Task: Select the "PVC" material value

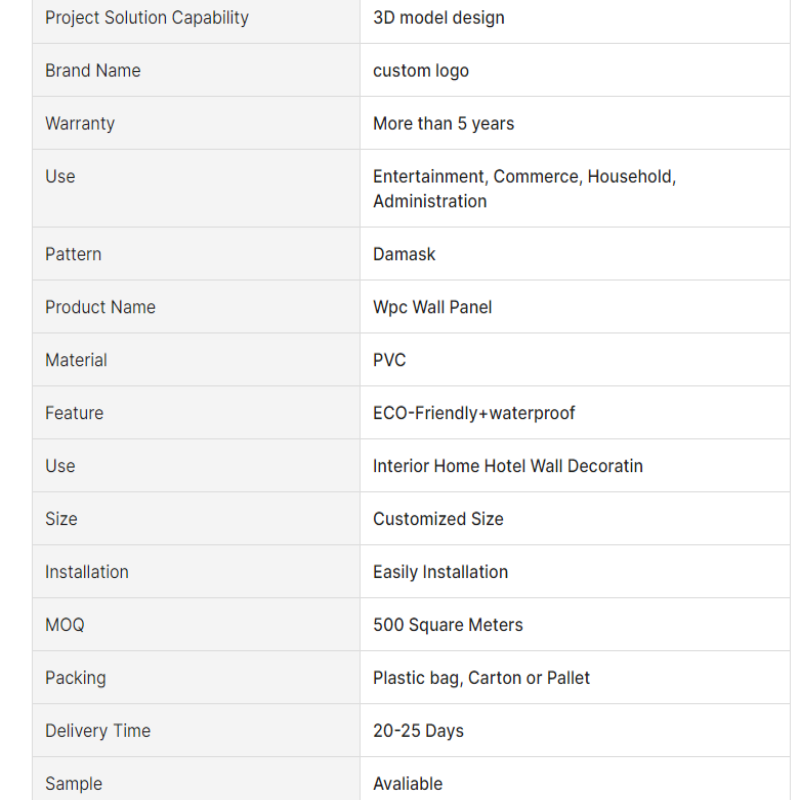Action: [390, 360]
